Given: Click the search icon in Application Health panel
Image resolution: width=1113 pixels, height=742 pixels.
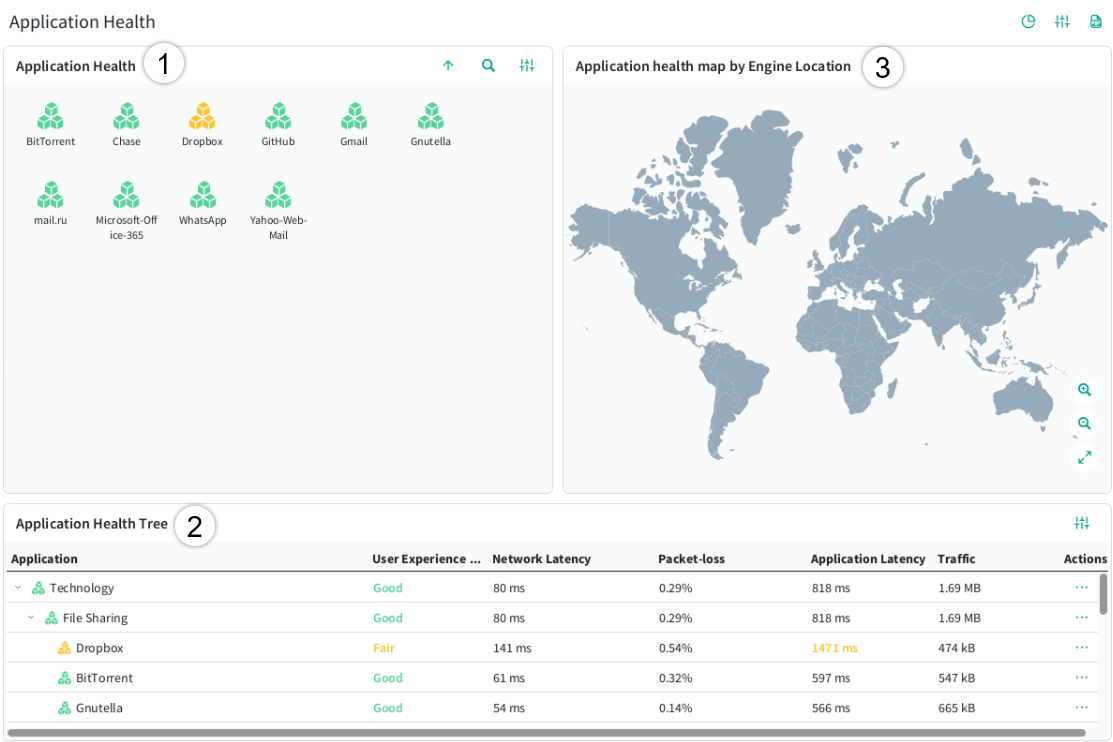Looking at the screenshot, I should point(488,65).
